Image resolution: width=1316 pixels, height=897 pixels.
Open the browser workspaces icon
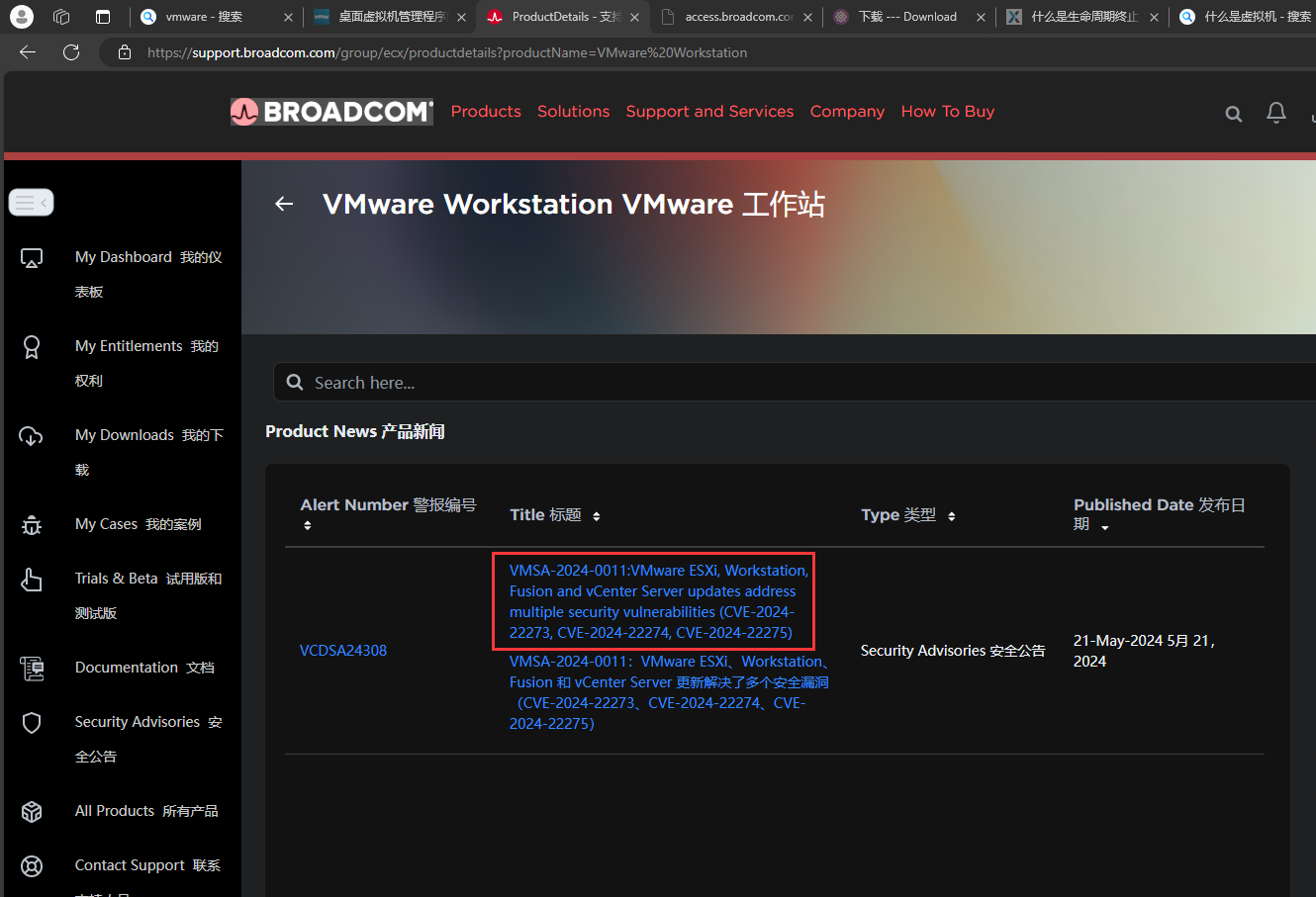coord(61,17)
